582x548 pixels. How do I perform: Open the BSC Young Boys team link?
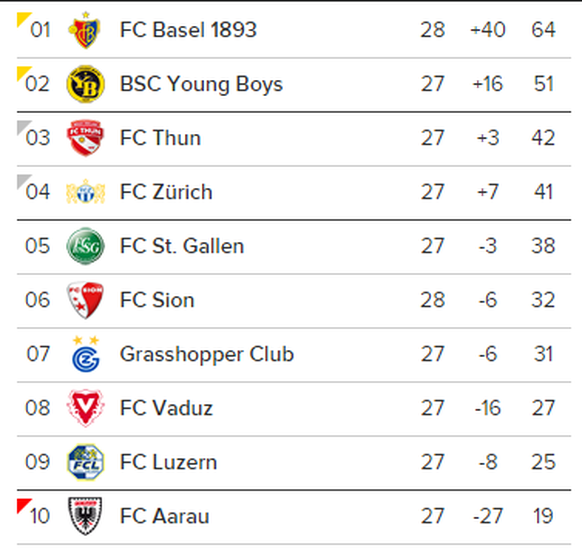pyautogui.click(x=201, y=84)
